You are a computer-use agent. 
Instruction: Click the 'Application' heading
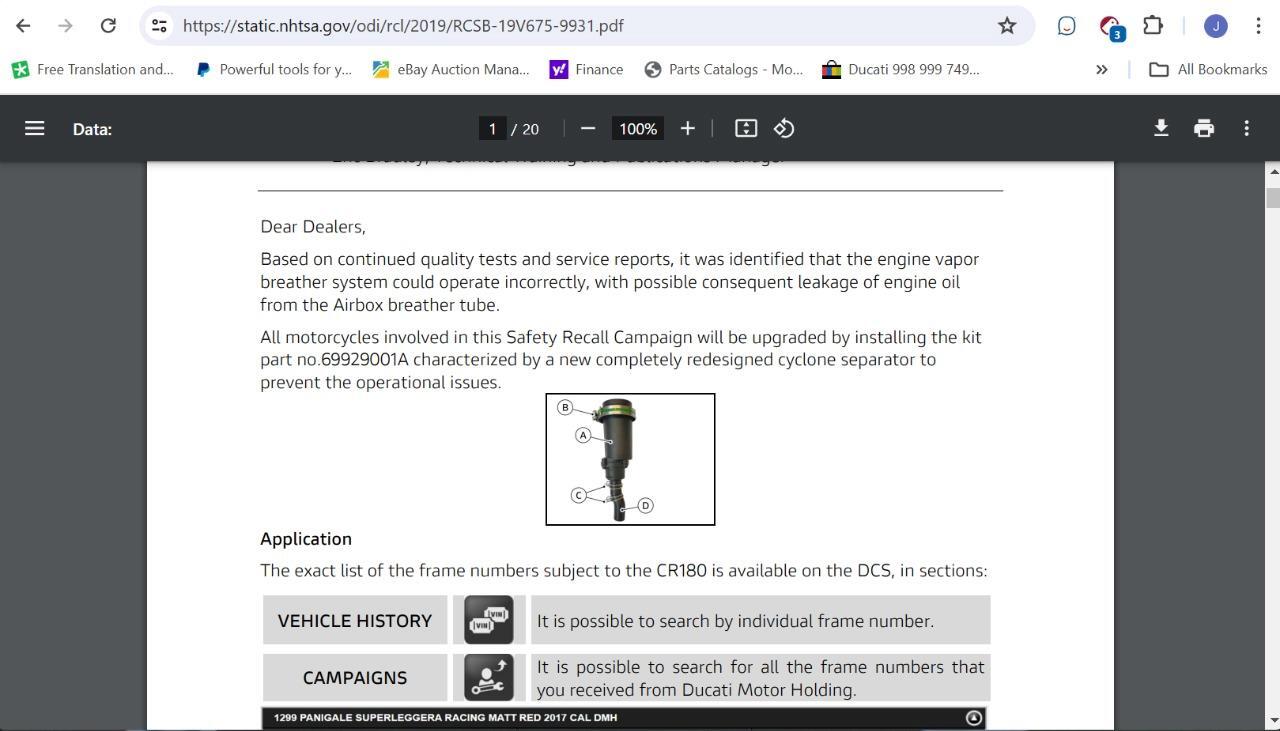click(306, 539)
